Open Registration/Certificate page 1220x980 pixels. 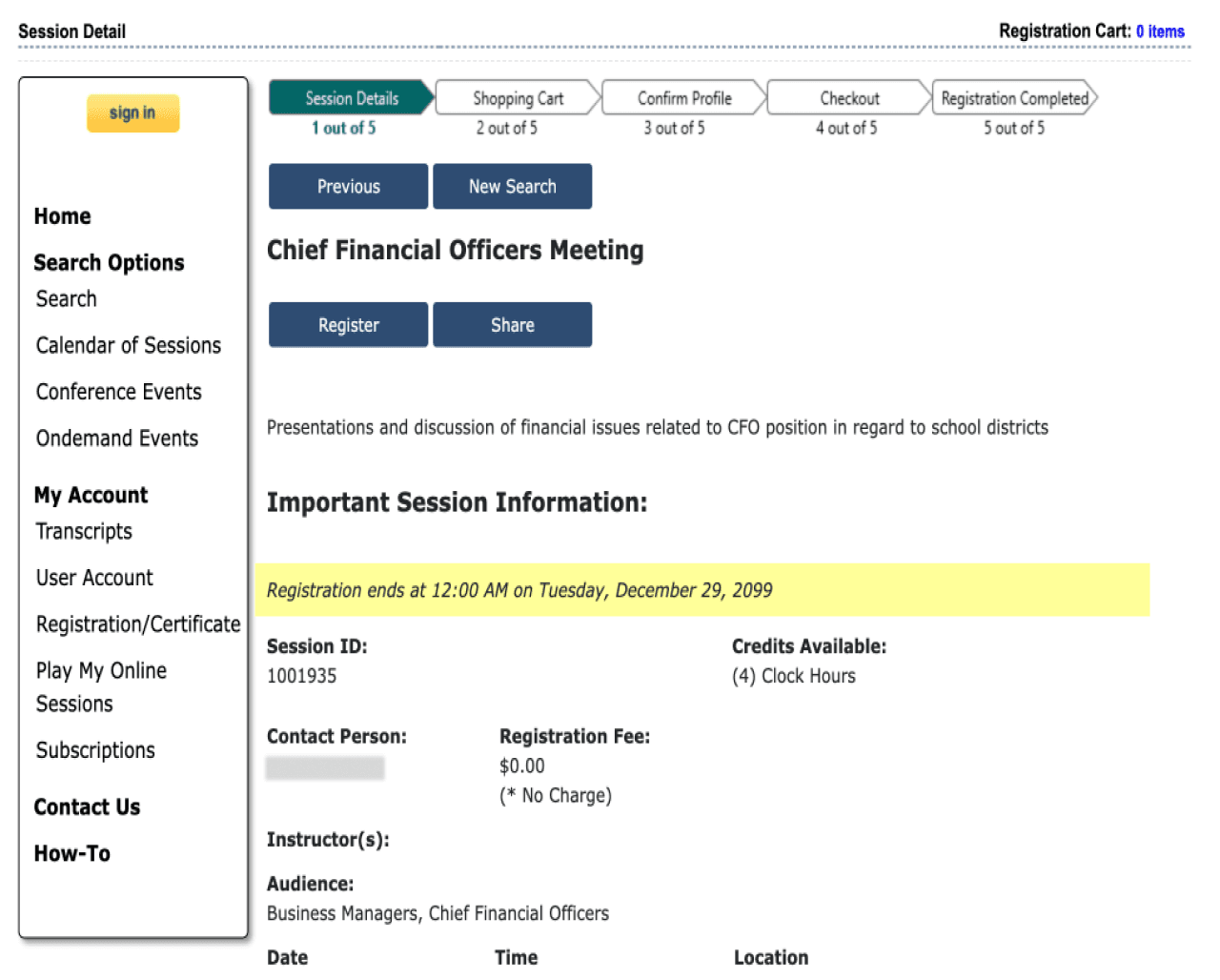pyautogui.click(x=138, y=624)
